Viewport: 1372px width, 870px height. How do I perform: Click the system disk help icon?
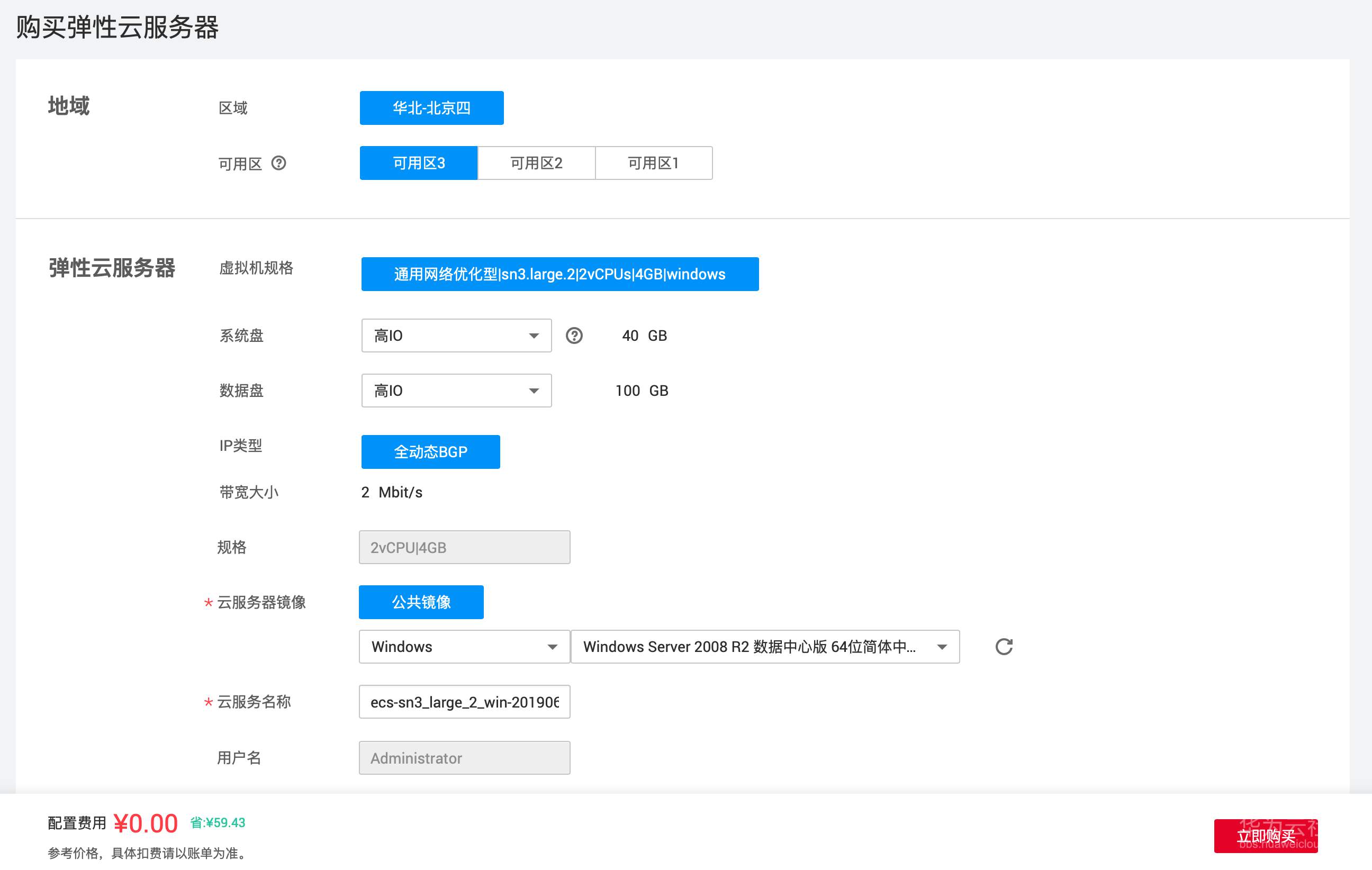coord(574,336)
